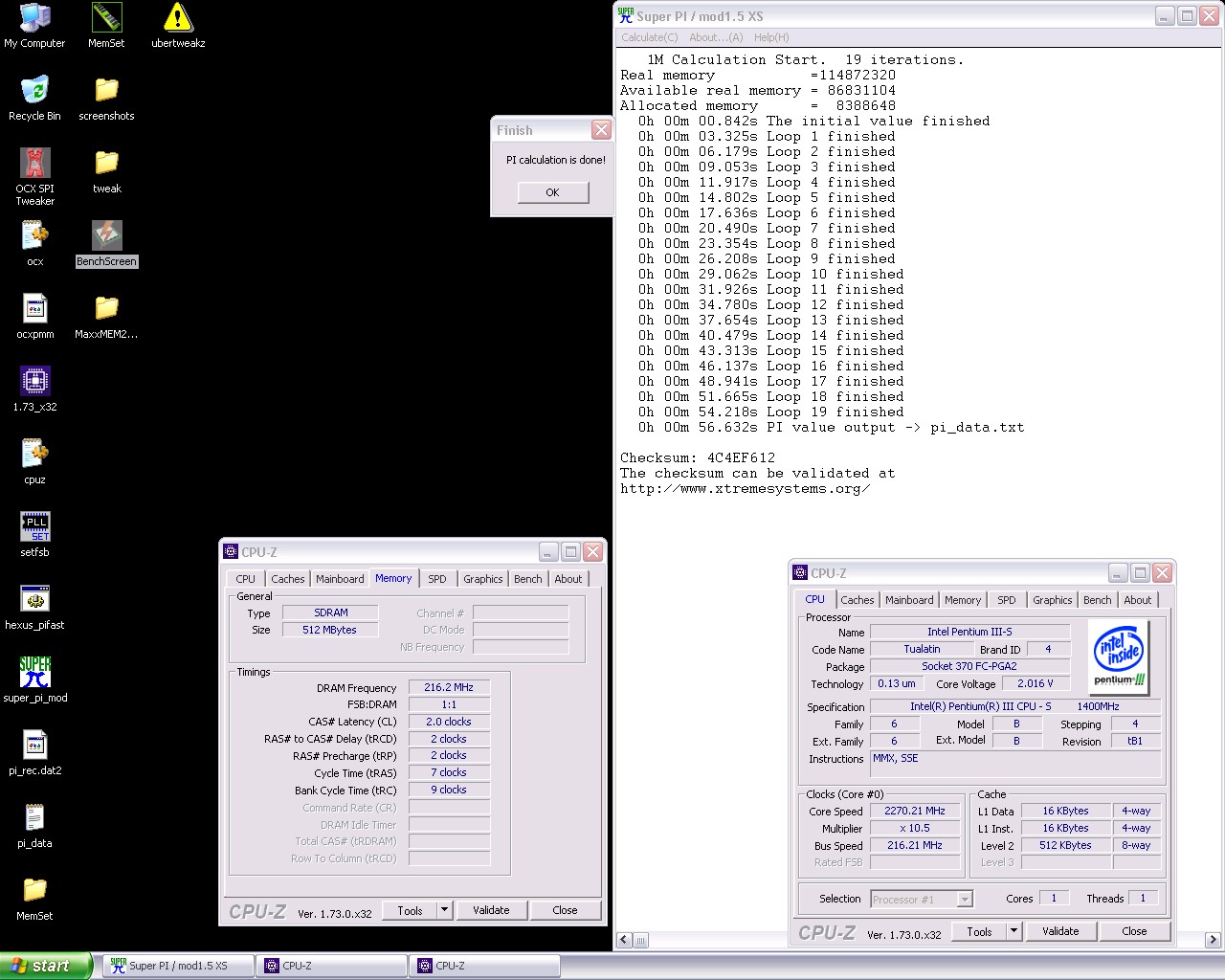This screenshot has width=1225, height=980.
Task: Open Help(H) menu in Super PI
Action: point(771,37)
